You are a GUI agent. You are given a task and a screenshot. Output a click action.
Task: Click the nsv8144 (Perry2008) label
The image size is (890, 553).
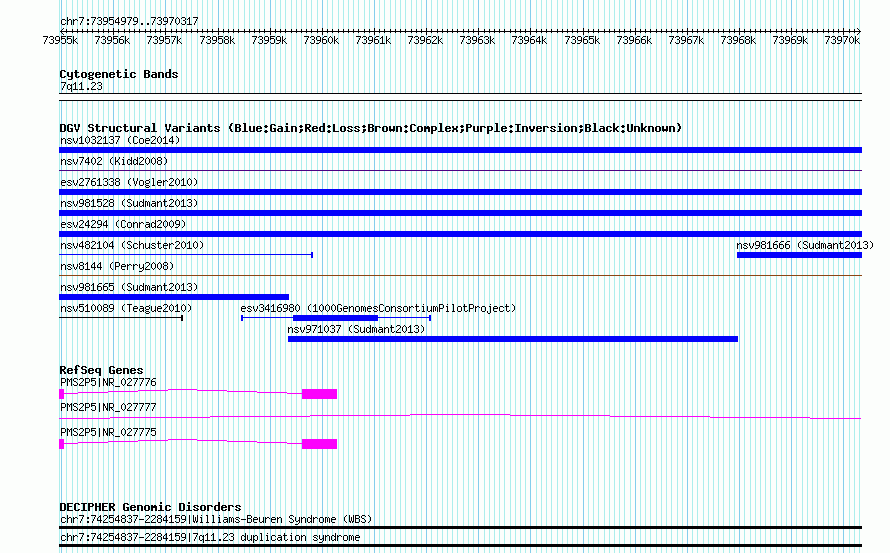(117, 266)
